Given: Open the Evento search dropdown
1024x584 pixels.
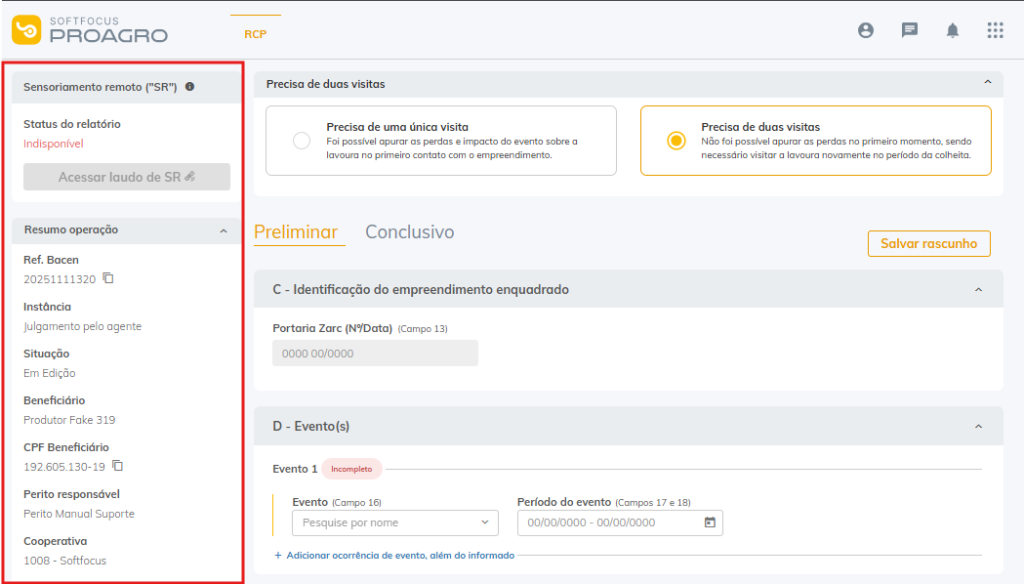Looking at the screenshot, I should (x=394, y=522).
